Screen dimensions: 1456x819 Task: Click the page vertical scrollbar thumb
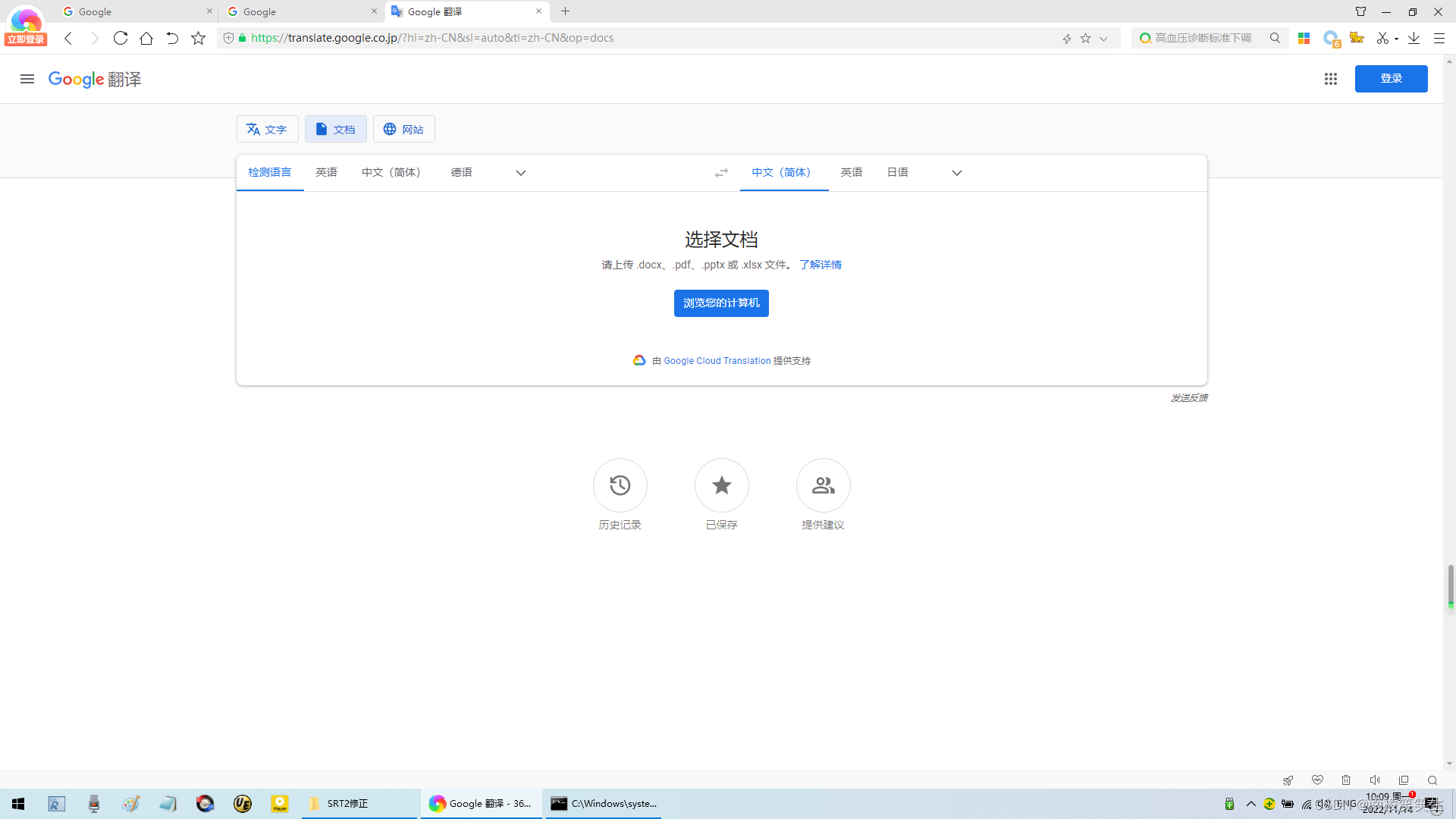1450,584
